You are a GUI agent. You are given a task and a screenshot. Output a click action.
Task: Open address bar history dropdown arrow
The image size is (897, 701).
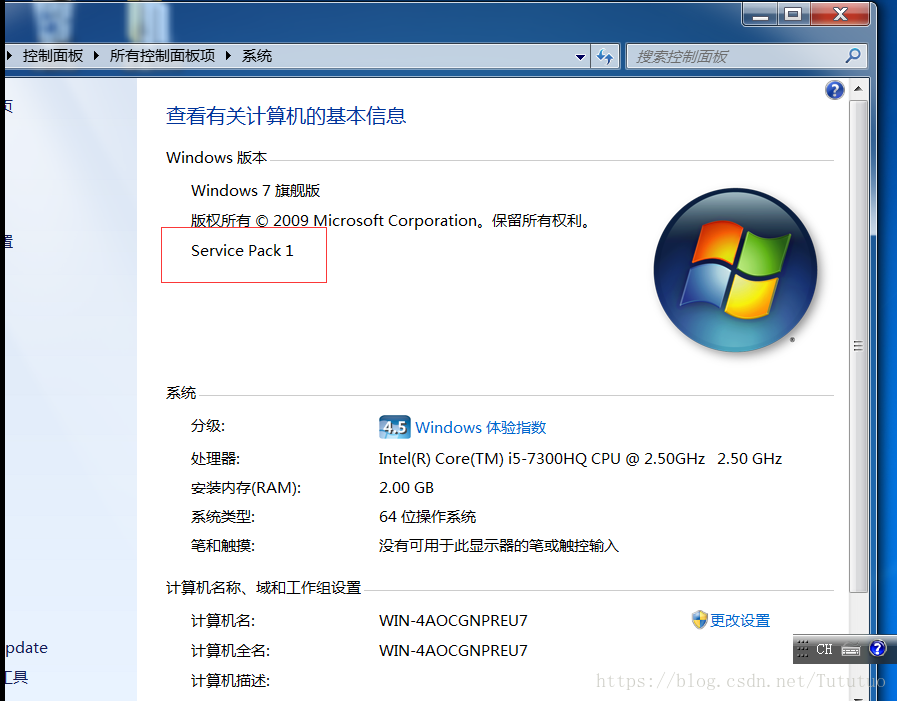(580, 57)
